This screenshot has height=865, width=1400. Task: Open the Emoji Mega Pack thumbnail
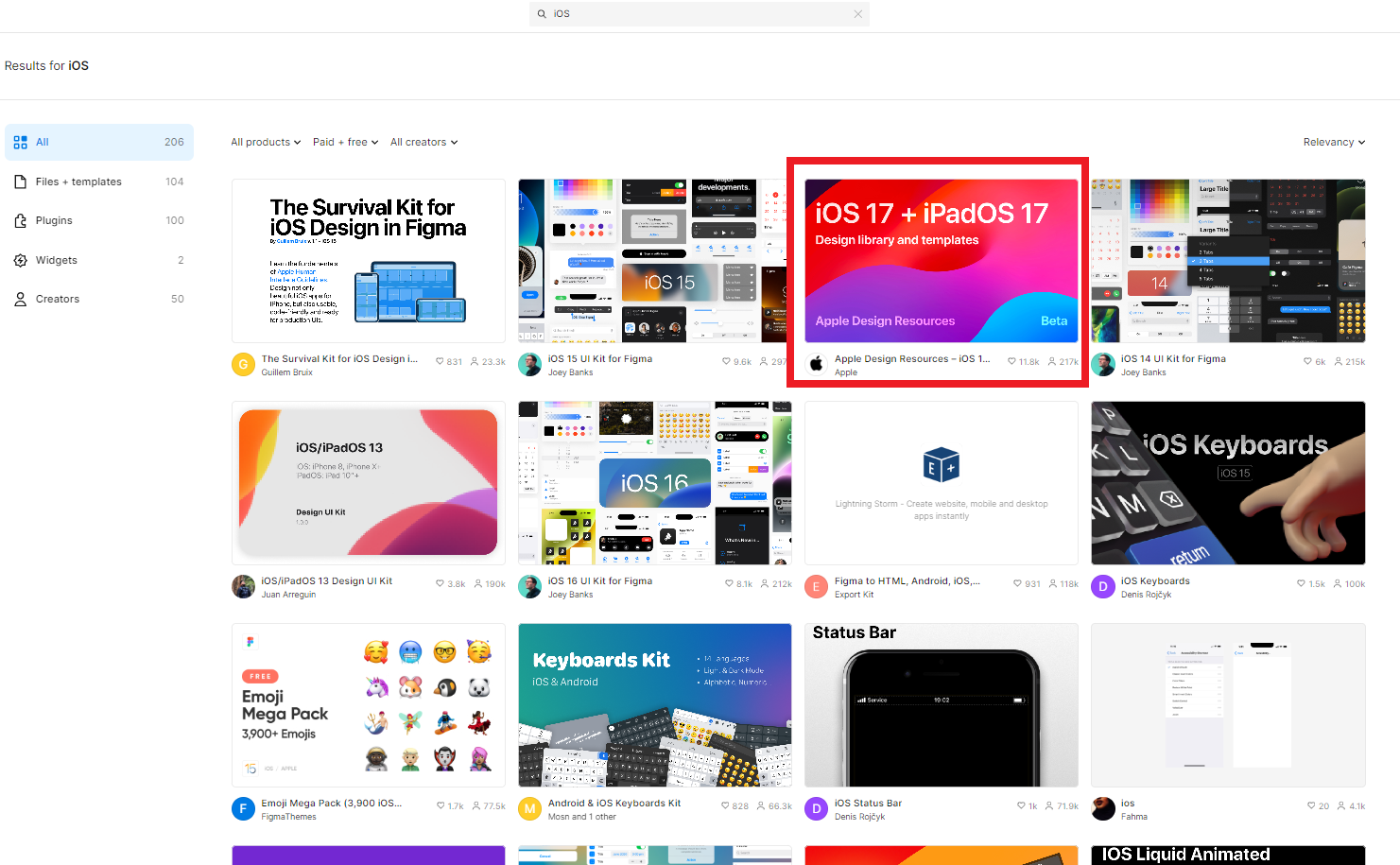[369, 705]
